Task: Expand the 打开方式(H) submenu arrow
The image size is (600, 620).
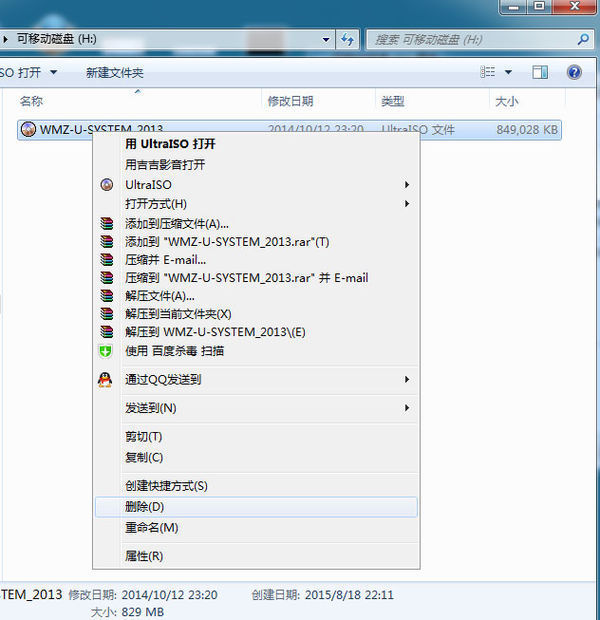Action: [407, 204]
